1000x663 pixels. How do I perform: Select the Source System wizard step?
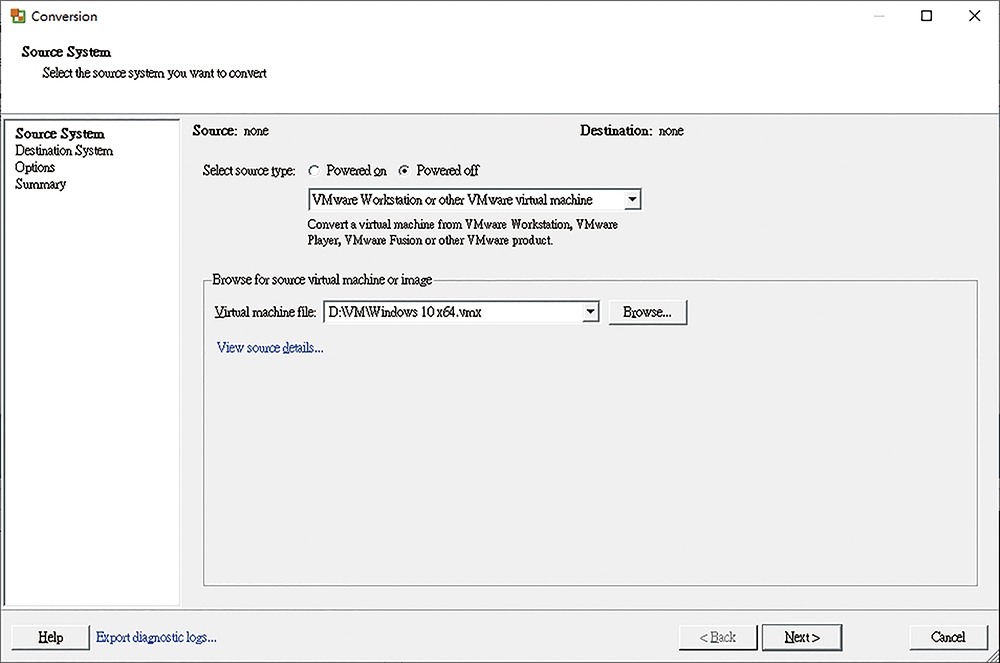coord(60,133)
